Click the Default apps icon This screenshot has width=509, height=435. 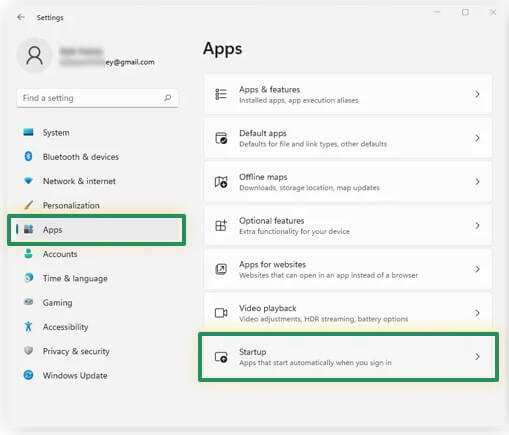221,138
